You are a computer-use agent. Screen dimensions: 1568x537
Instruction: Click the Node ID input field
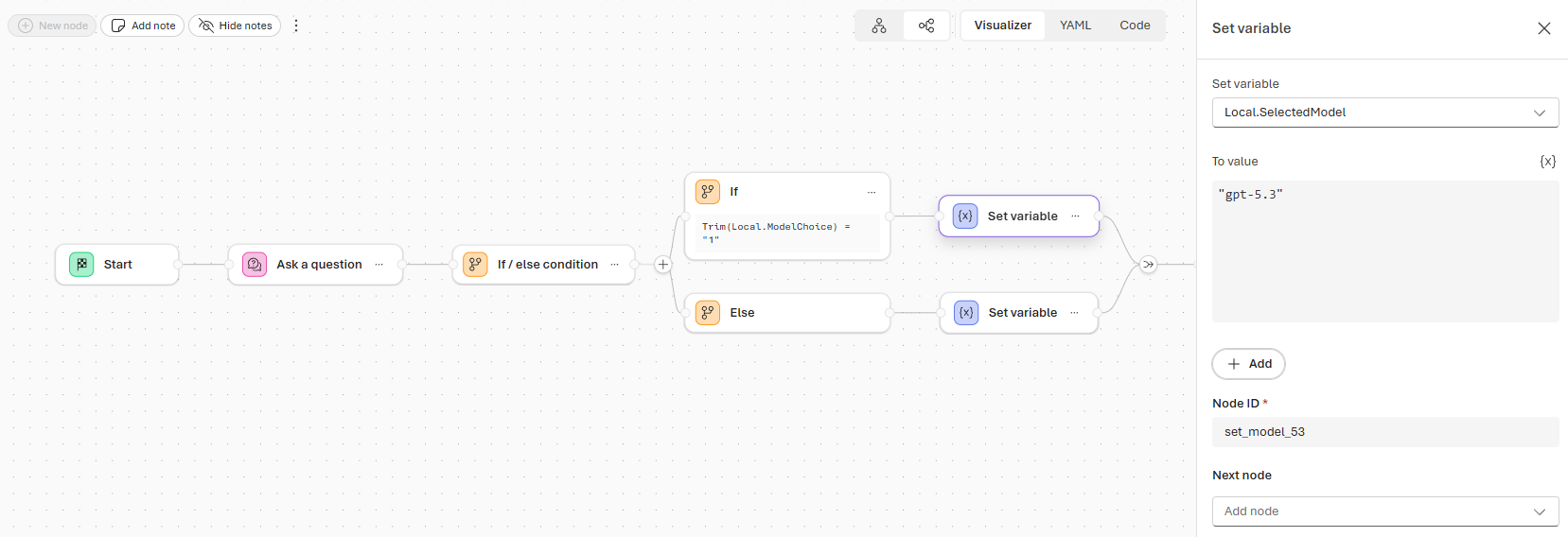coord(1384,432)
